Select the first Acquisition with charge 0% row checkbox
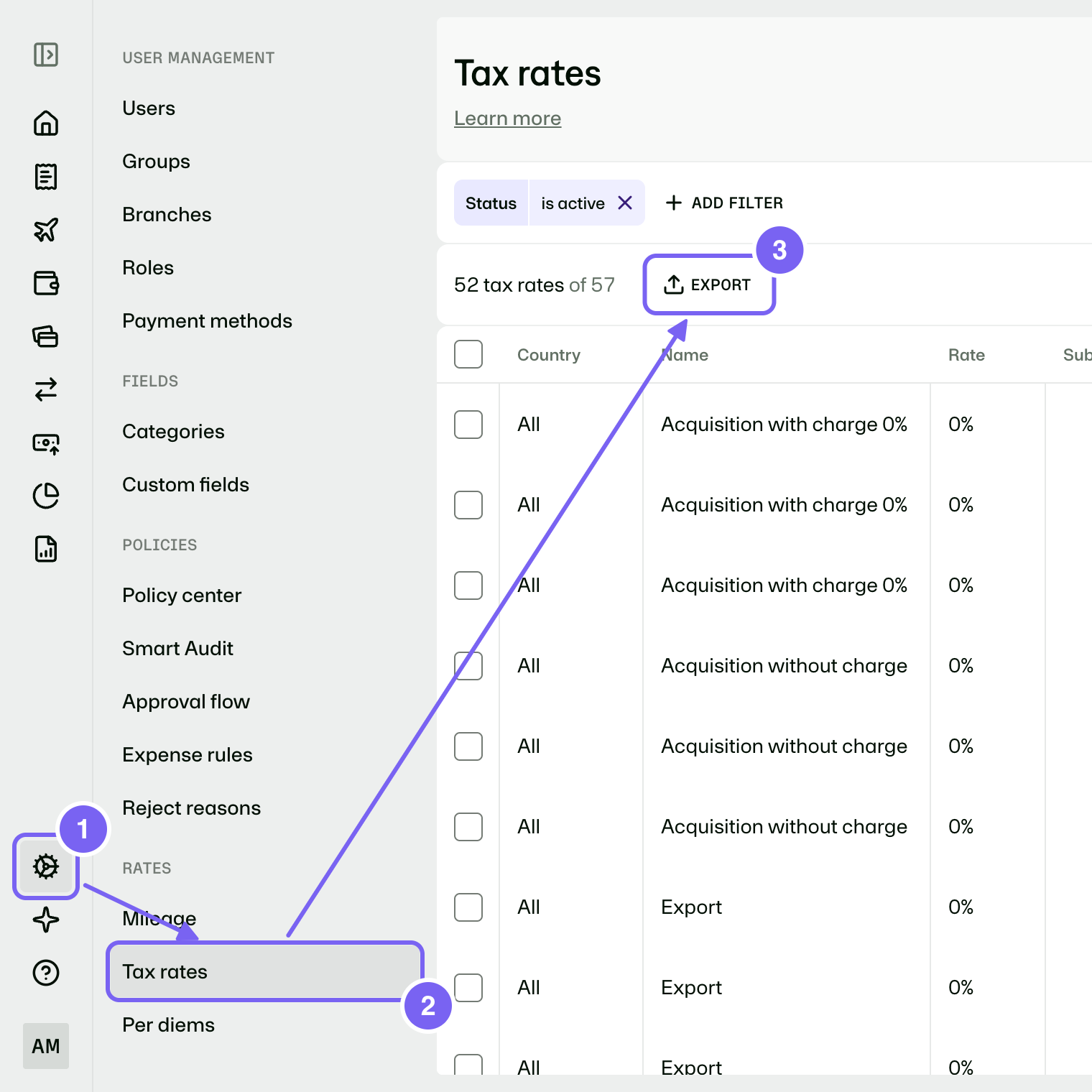1092x1092 pixels. click(468, 425)
